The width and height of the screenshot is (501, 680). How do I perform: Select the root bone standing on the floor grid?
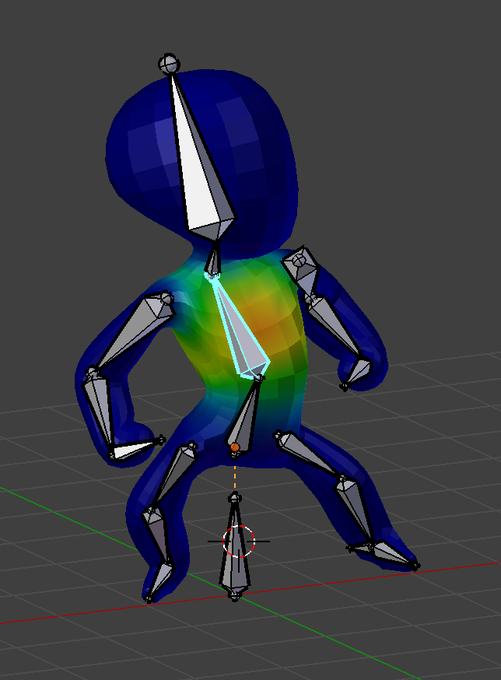click(235, 551)
